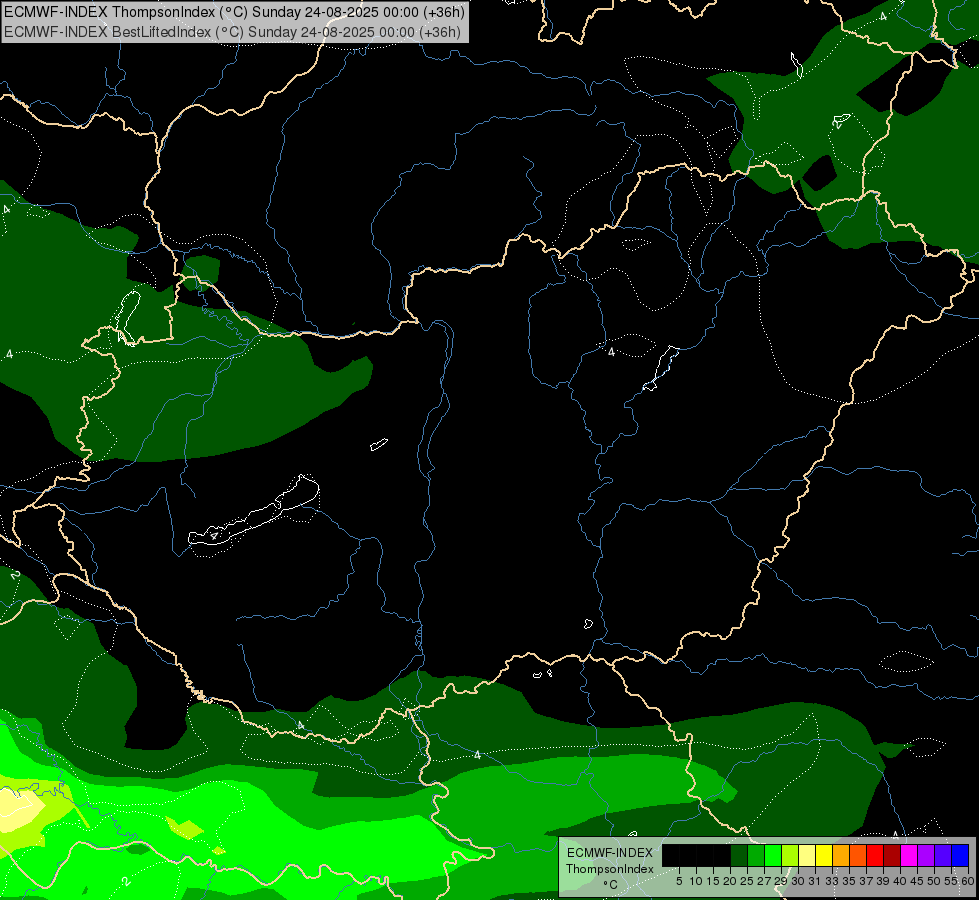Pick the magenta 40–45 legend swatch
979x900 pixels.
click(909, 855)
